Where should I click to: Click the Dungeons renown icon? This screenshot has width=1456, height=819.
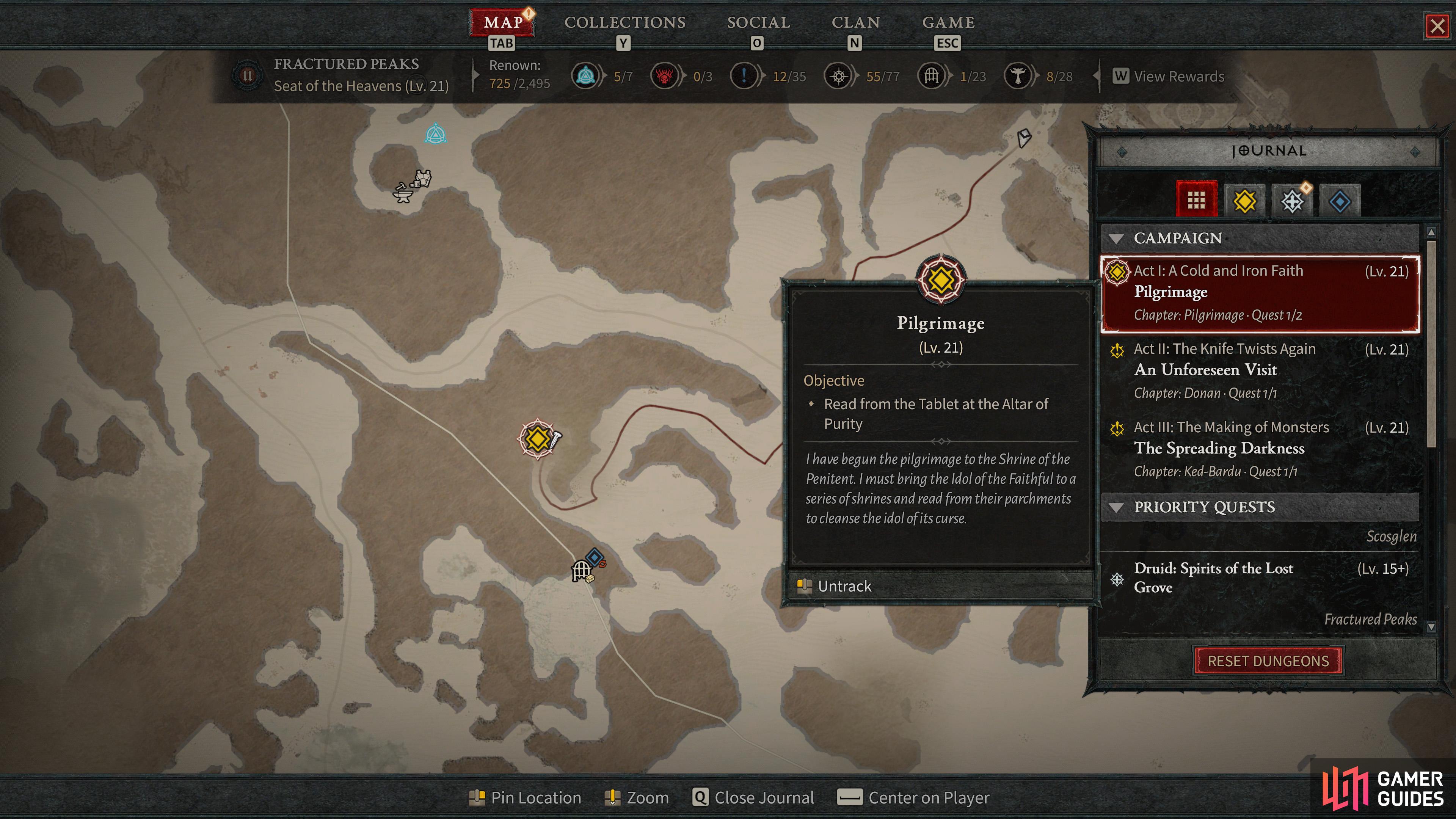tap(932, 76)
